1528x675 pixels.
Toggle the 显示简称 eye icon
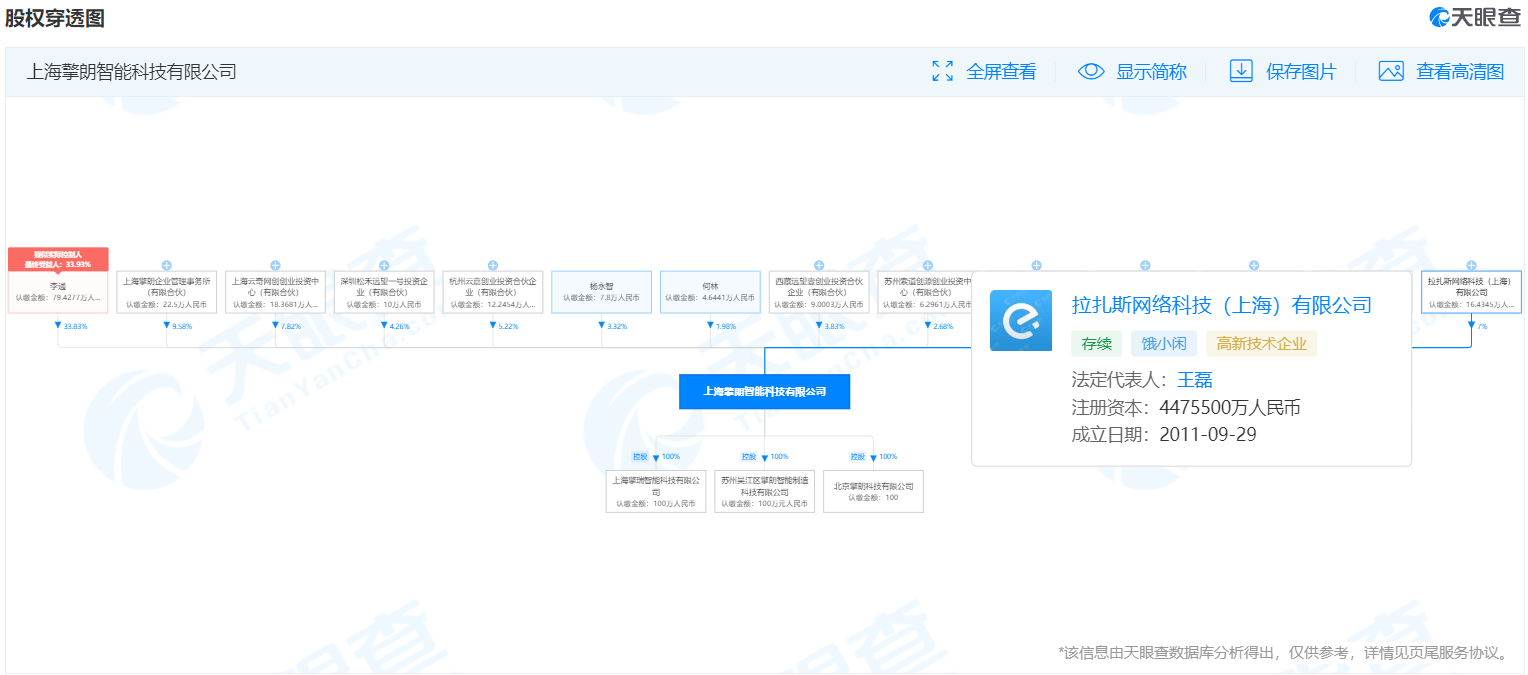[x=1091, y=71]
